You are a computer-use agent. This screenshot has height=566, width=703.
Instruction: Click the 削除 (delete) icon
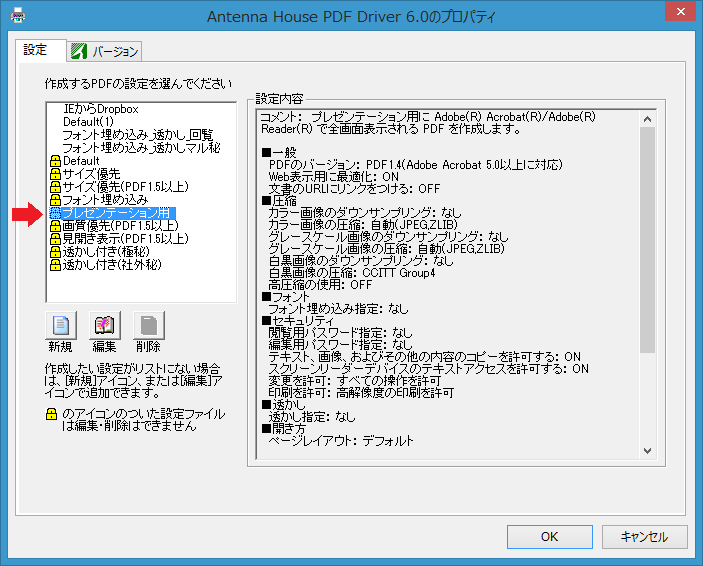(x=148, y=325)
